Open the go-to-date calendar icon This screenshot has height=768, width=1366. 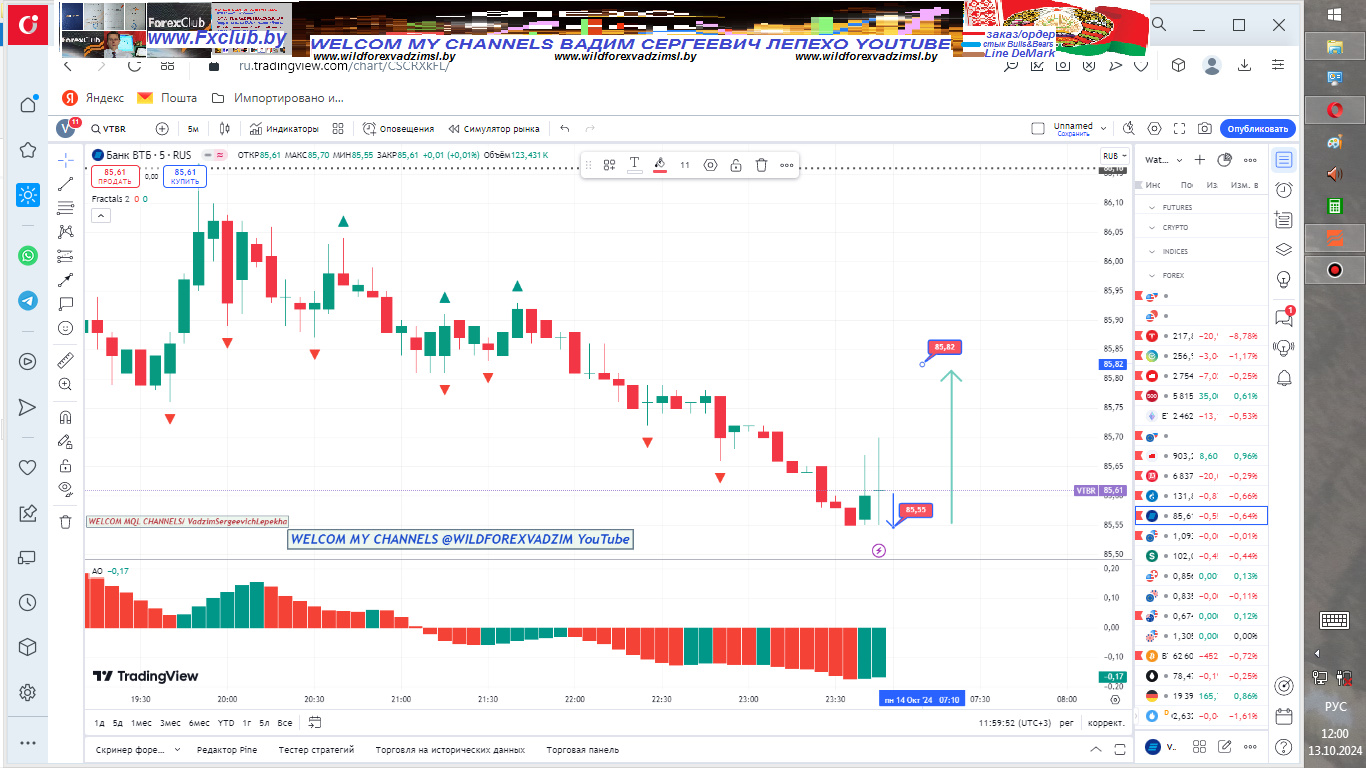(x=315, y=722)
